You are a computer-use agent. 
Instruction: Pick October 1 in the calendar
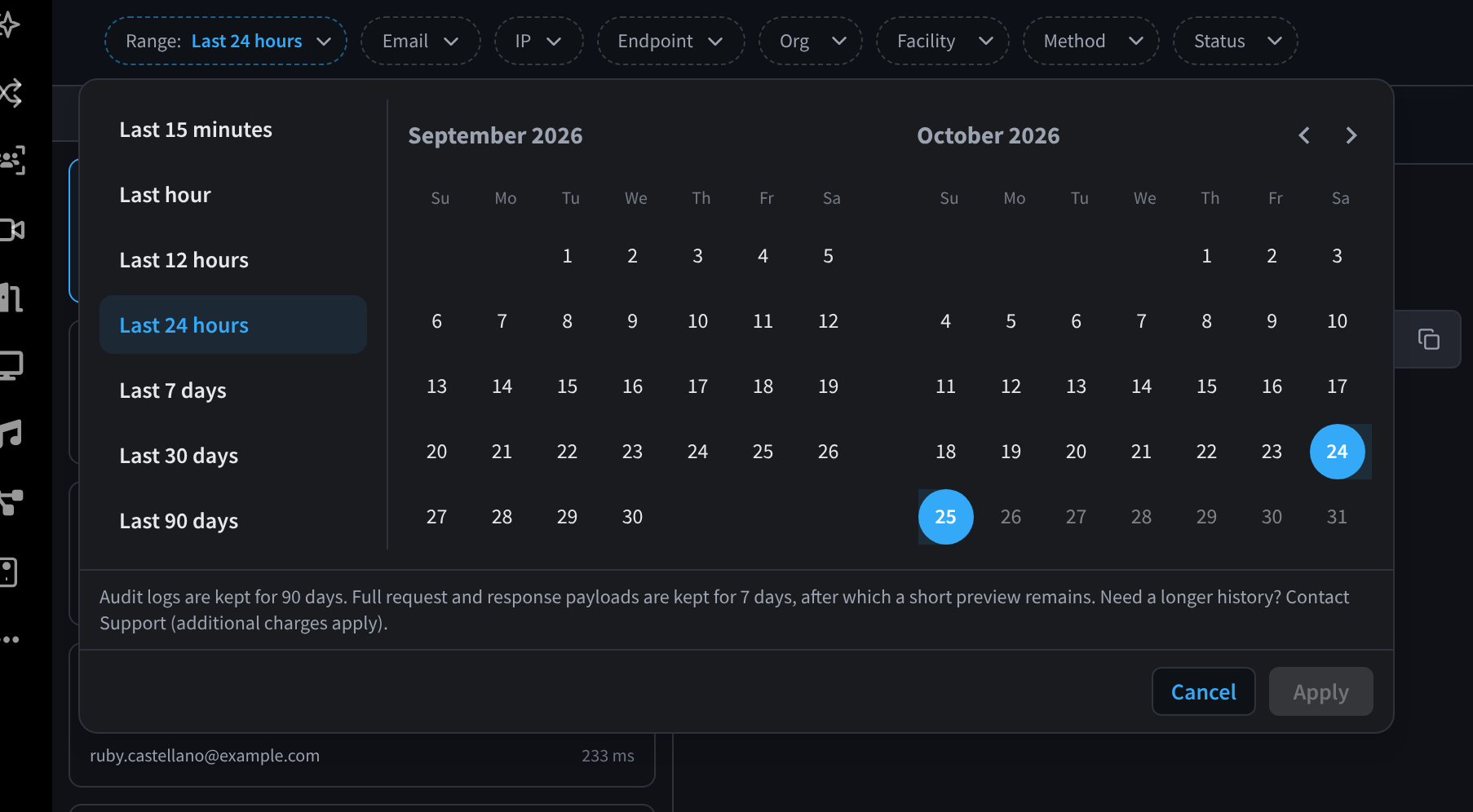pyautogui.click(x=1206, y=256)
